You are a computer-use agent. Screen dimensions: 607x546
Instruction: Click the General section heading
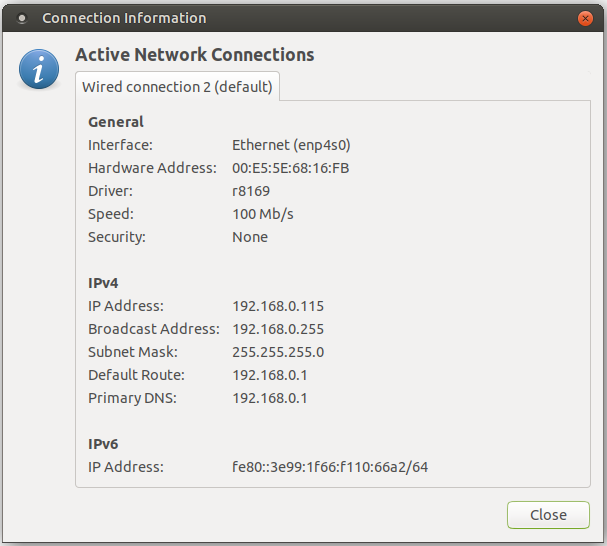pos(116,122)
